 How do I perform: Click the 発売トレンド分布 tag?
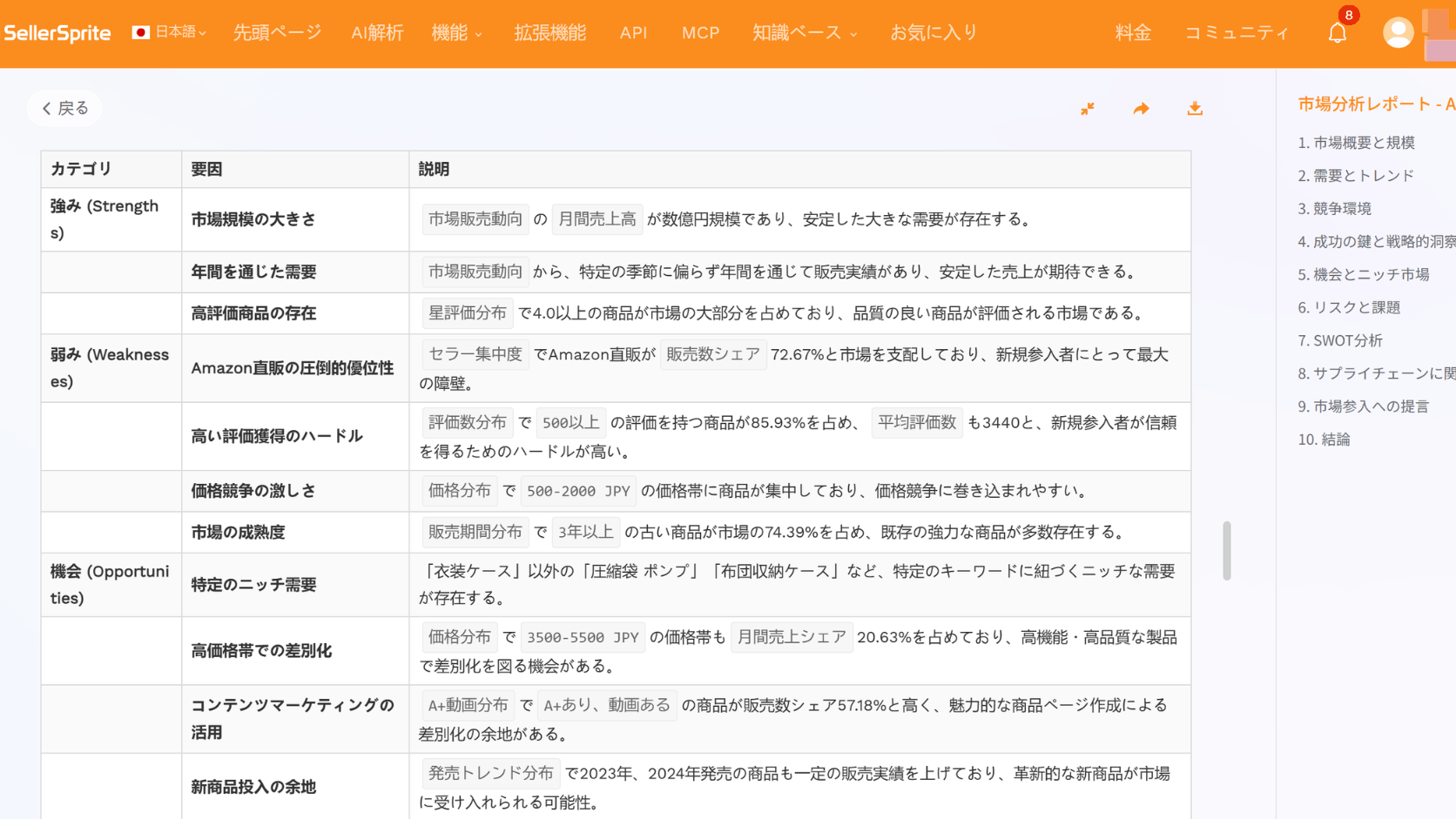click(491, 774)
